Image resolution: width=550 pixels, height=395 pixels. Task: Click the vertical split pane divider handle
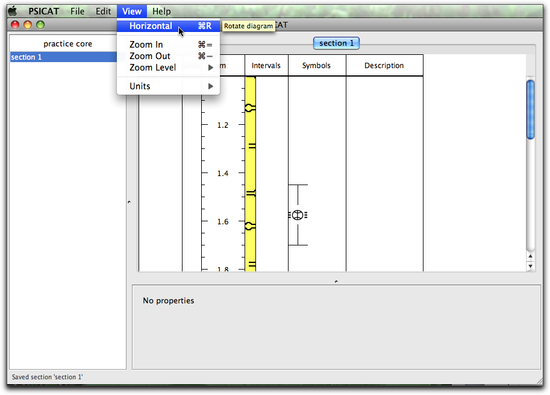[x=129, y=202]
